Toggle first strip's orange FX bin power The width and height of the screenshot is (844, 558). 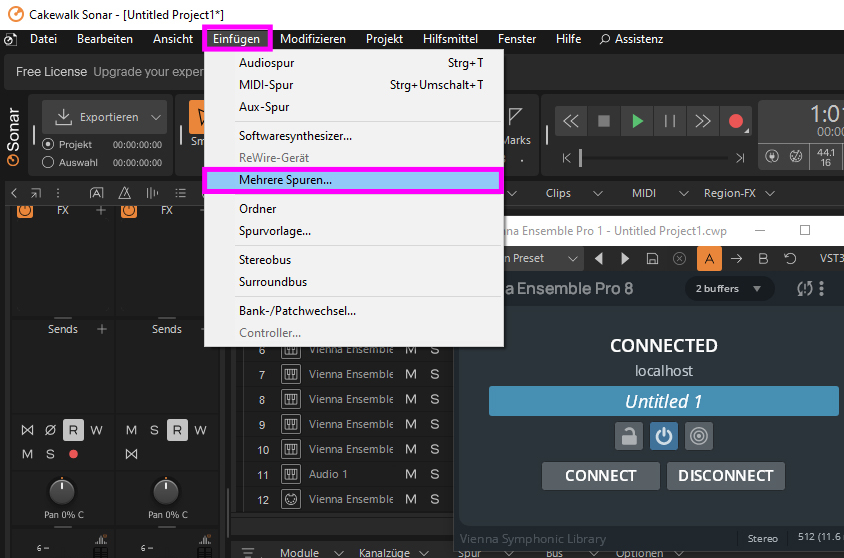coord(25,210)
